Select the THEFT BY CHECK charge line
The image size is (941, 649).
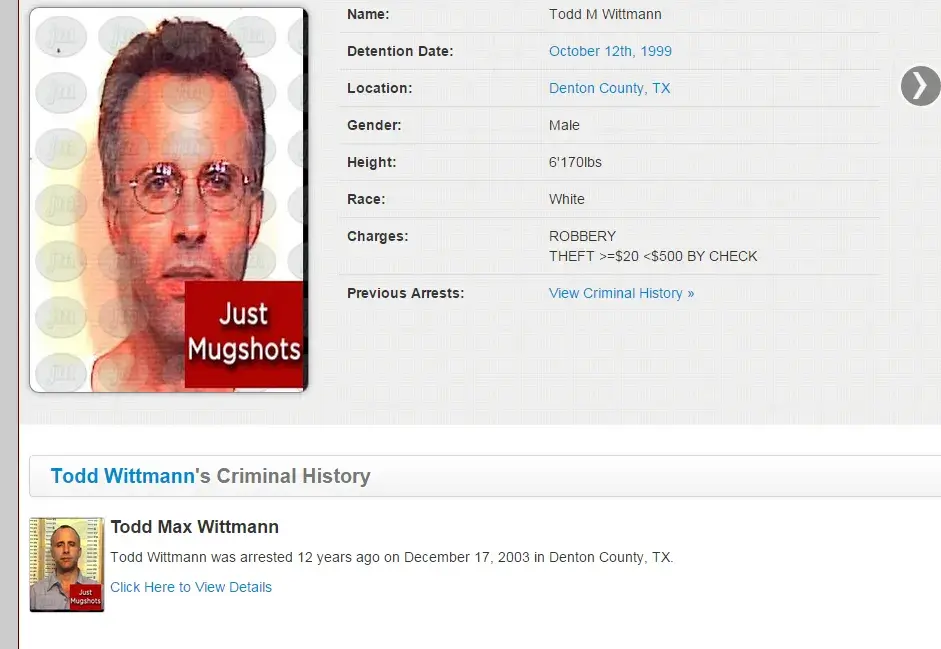(653, 256)
